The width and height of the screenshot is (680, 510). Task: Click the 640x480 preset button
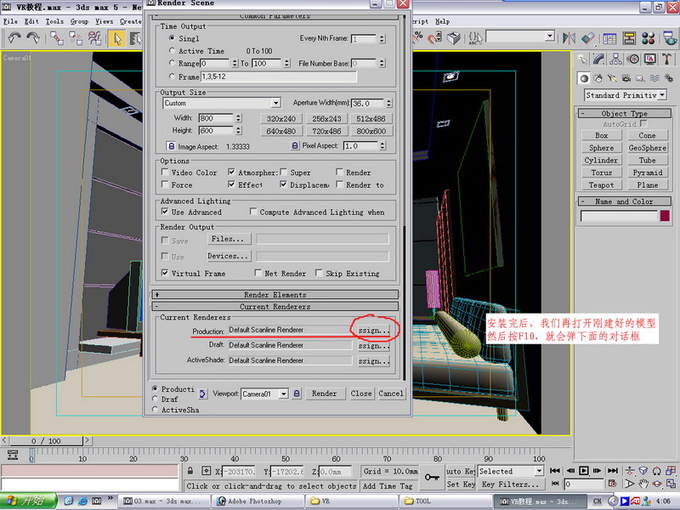pyautogui.click(x=281, y=131)
